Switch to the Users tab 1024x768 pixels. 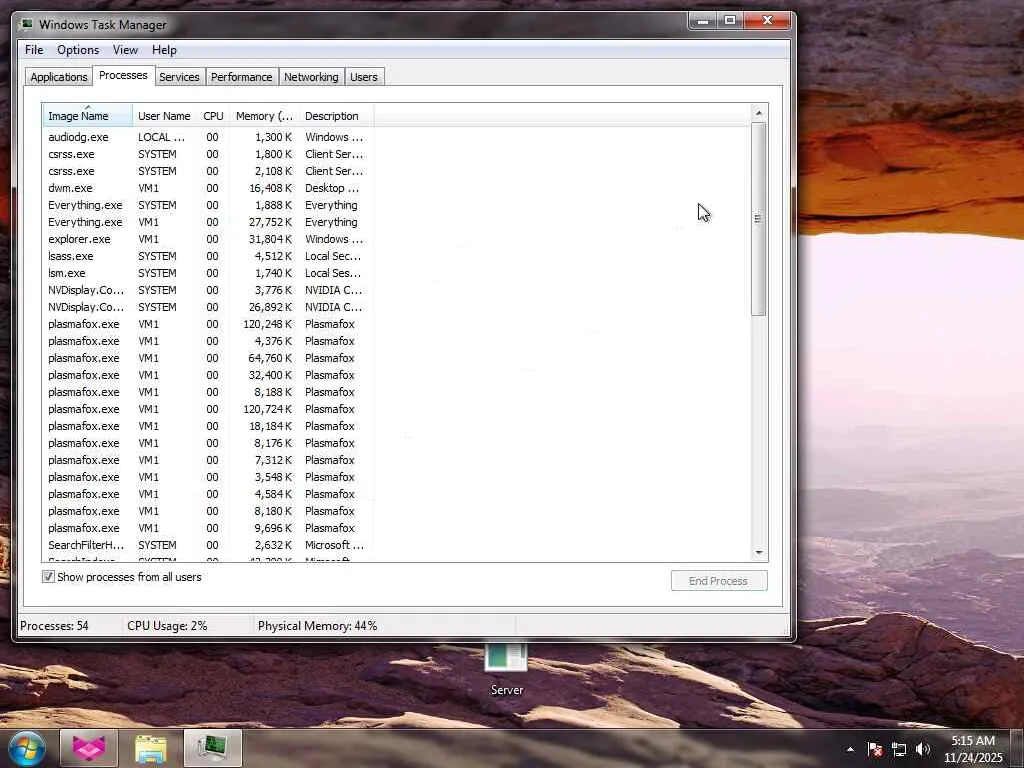(364, 77)
